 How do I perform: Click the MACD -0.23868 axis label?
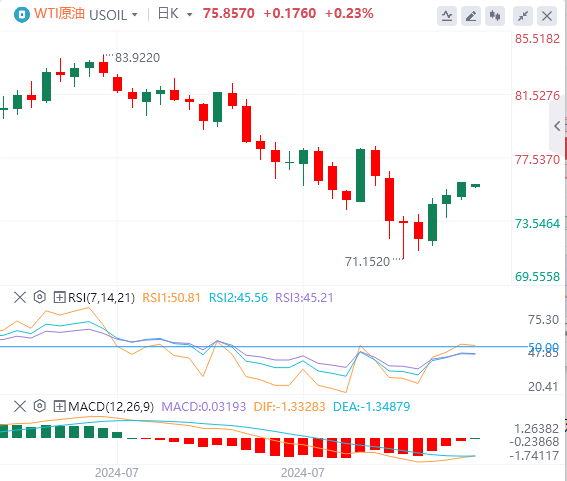(534, 442)
